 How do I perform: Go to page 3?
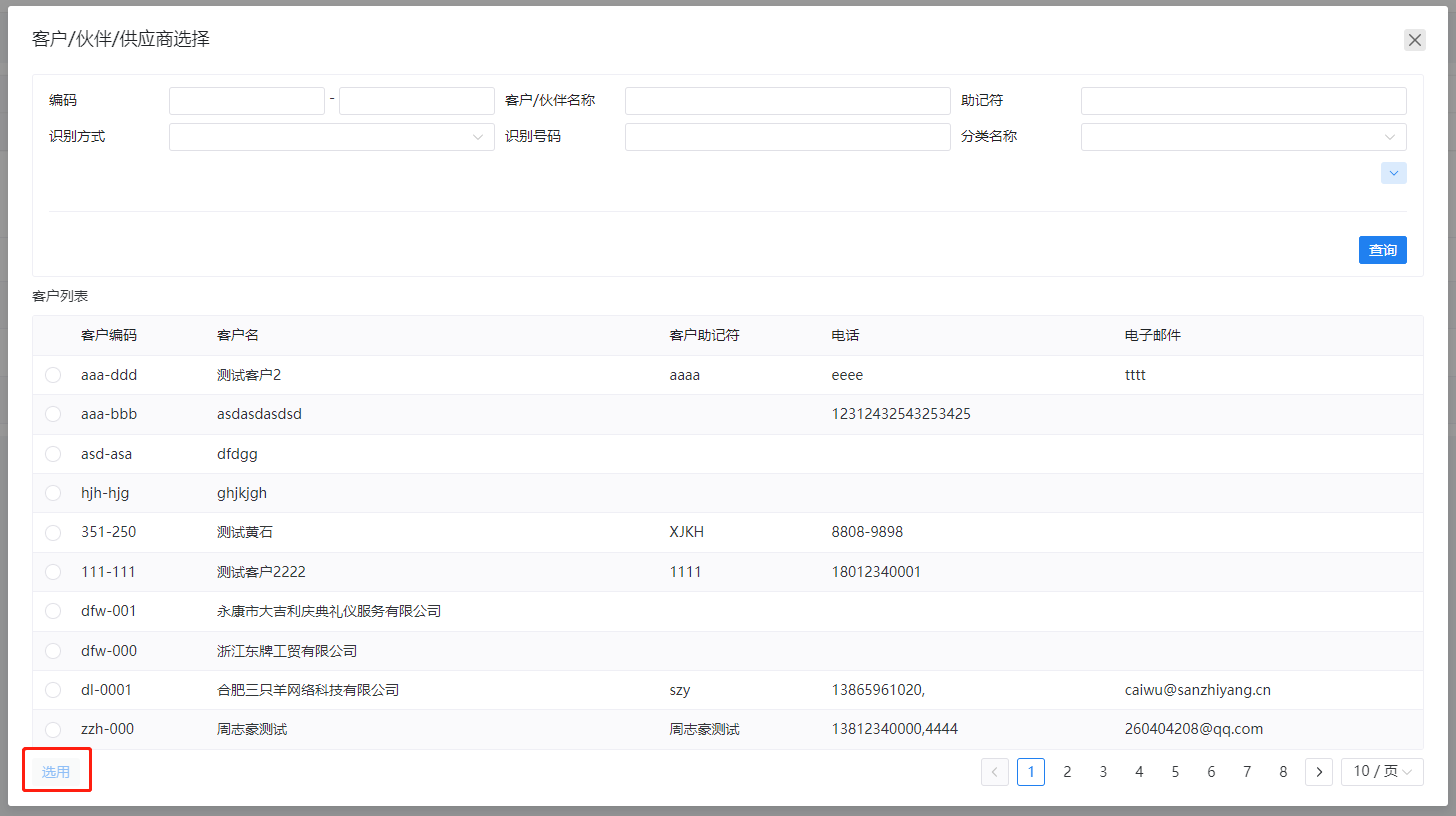(1103, 772)
